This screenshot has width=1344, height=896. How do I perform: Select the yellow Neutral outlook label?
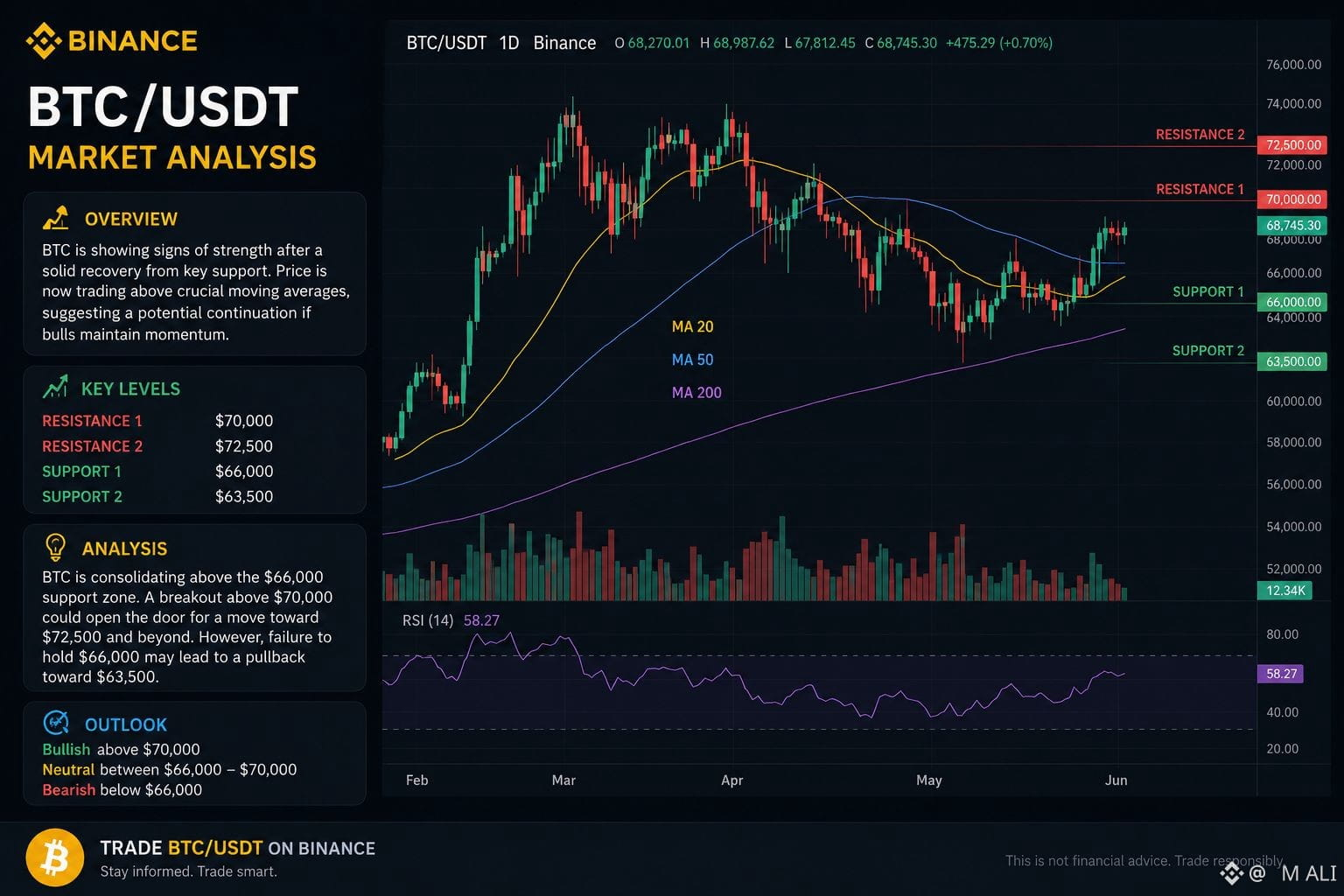click(68, 769)
